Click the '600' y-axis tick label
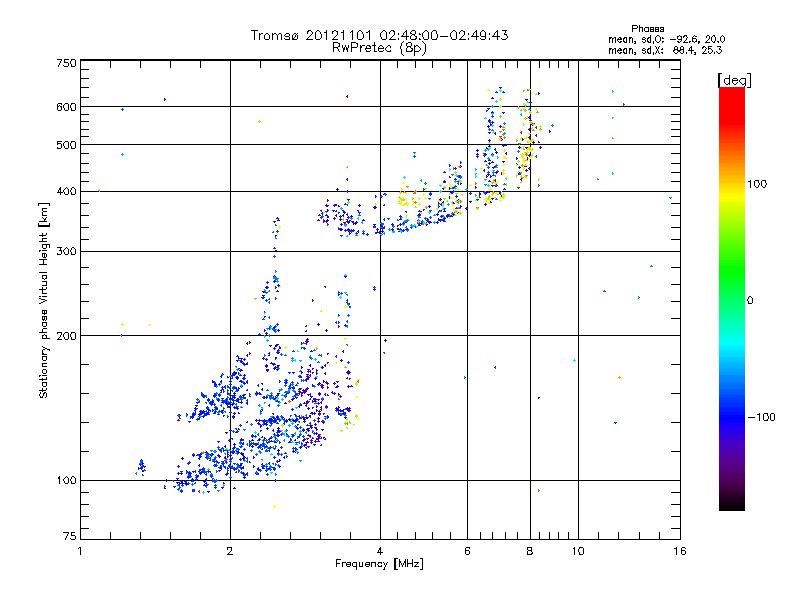 pos(66,107)
